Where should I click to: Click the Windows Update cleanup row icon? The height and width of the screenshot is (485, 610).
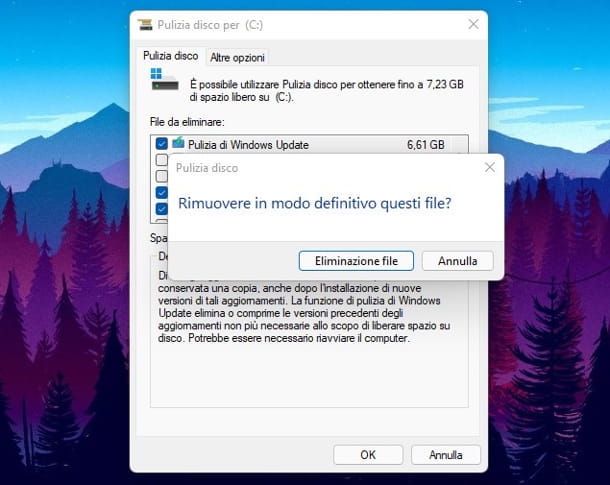tap(178, 143)
